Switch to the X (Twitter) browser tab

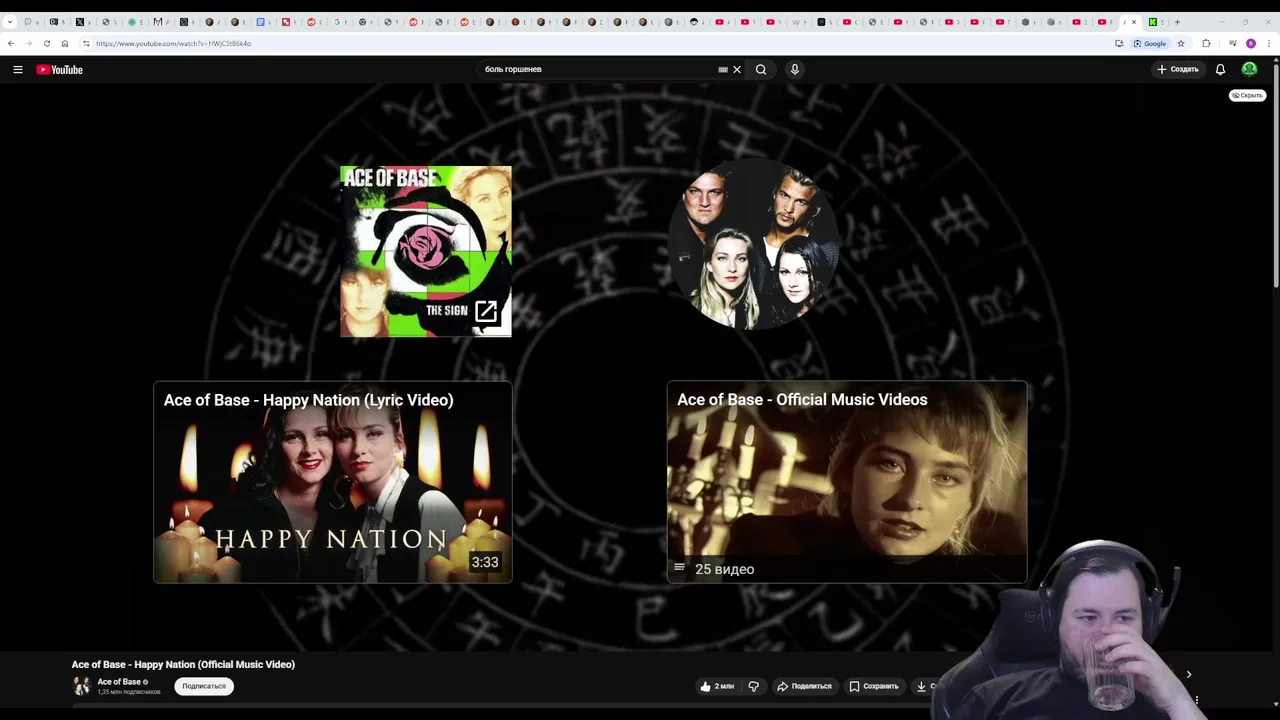80,21
